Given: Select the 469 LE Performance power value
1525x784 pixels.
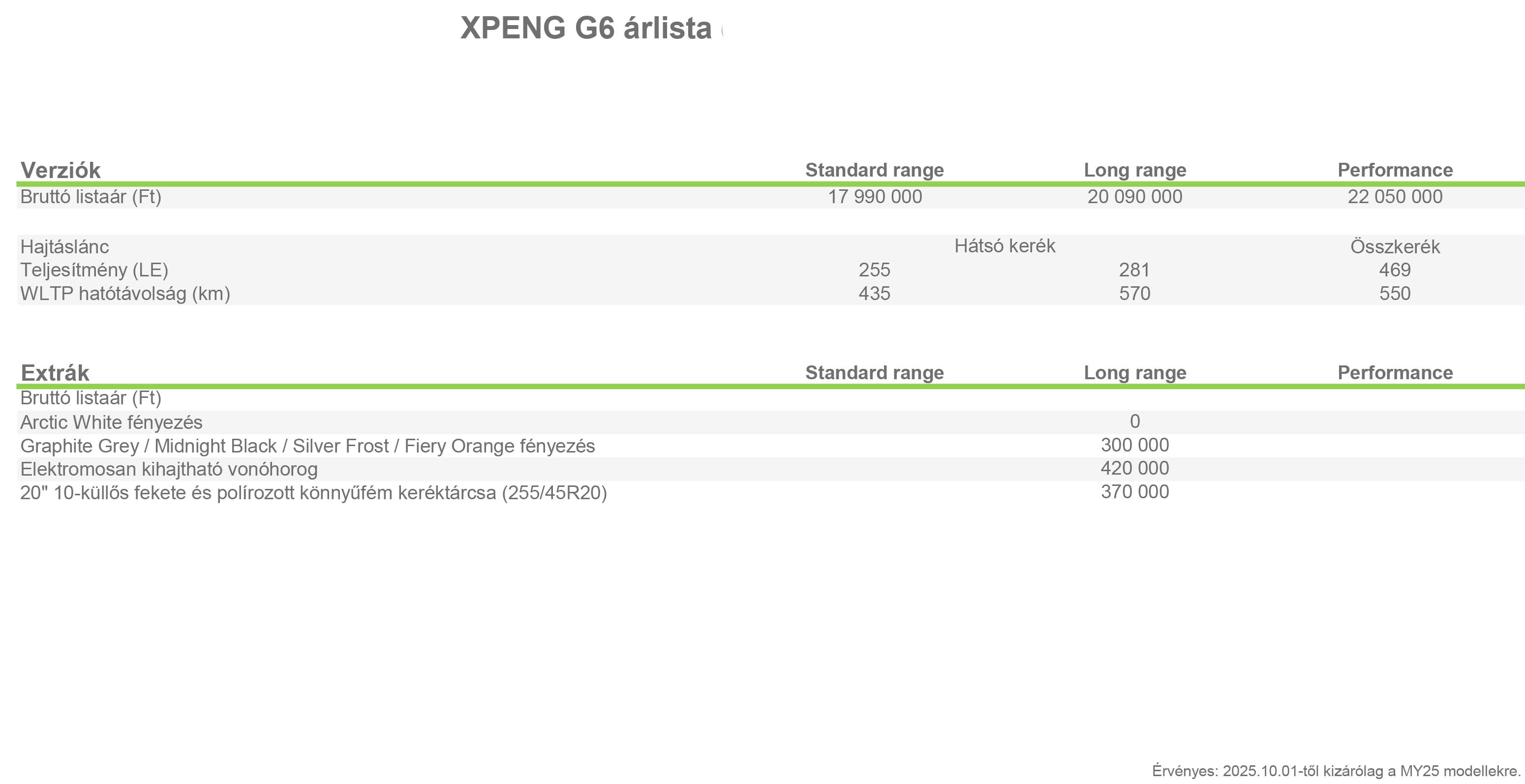Looking at the screenshot, I should pyautogui.click(x=1395, y=270).
